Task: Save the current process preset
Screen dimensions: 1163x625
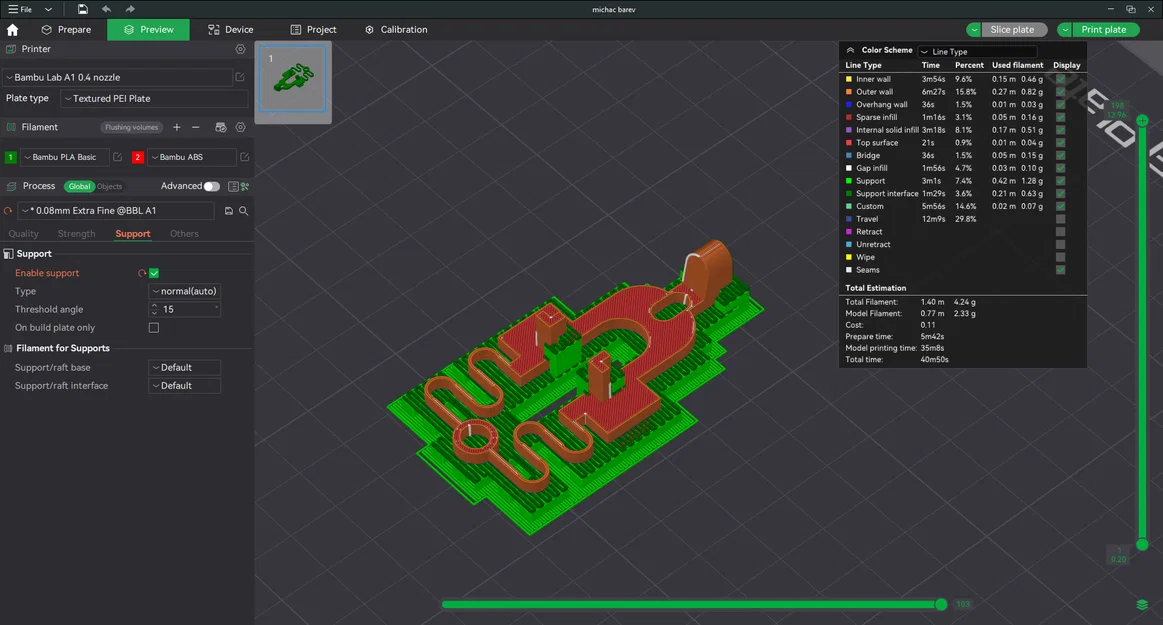Action: tap(228, 211)
